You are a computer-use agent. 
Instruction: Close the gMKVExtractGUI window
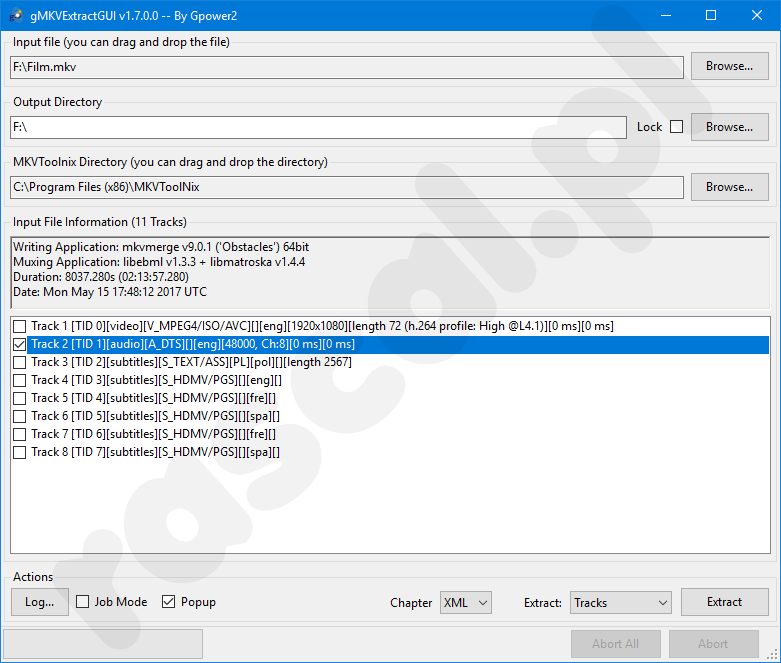click(x=757, y=16)
